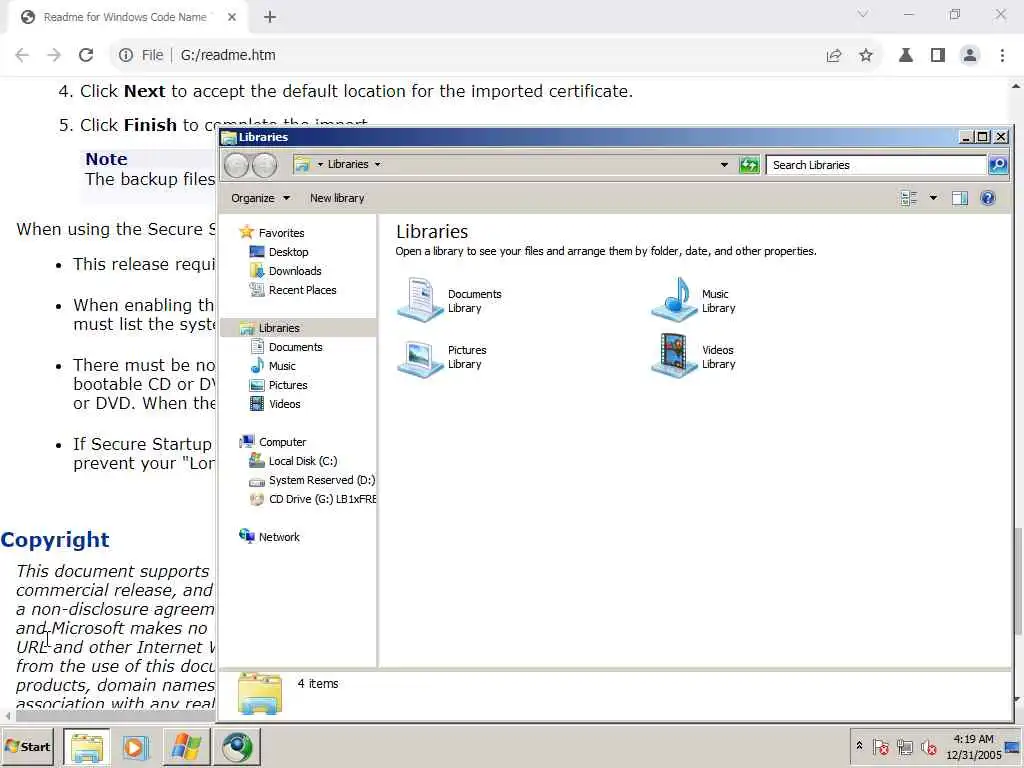Click the muted volume tray icon
The image size is (1024, 768).
[928, 746]
